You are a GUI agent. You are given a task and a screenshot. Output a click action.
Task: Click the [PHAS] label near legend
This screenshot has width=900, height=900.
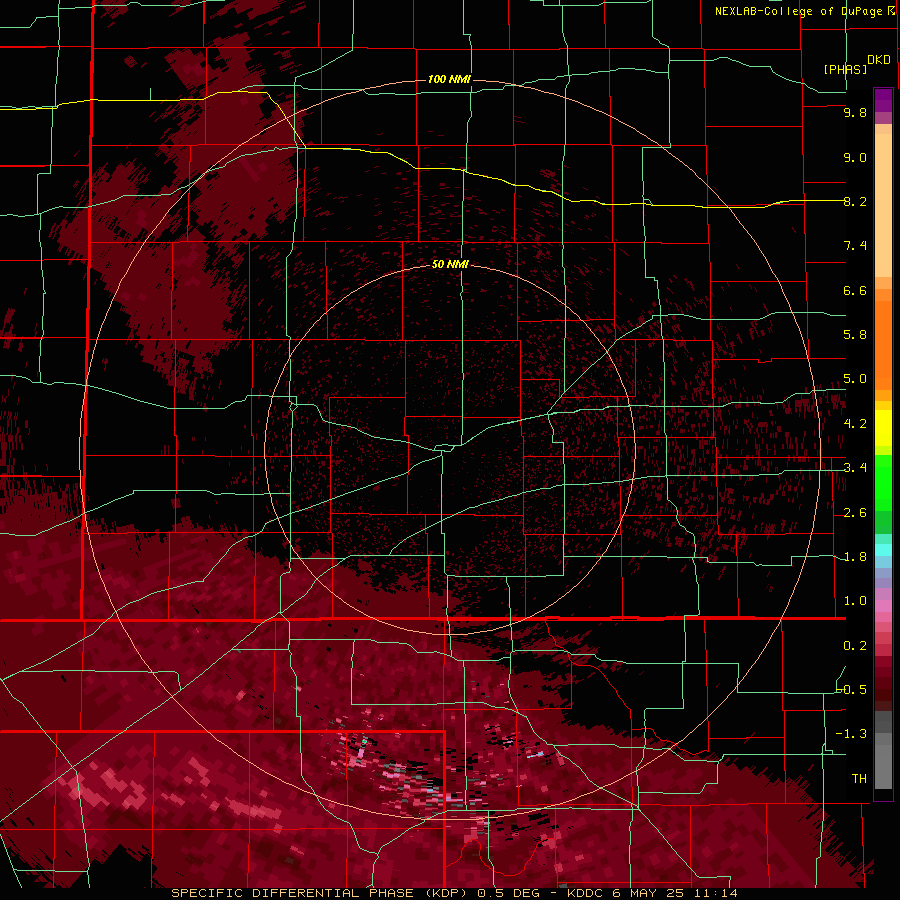click(x=845, y=69)
